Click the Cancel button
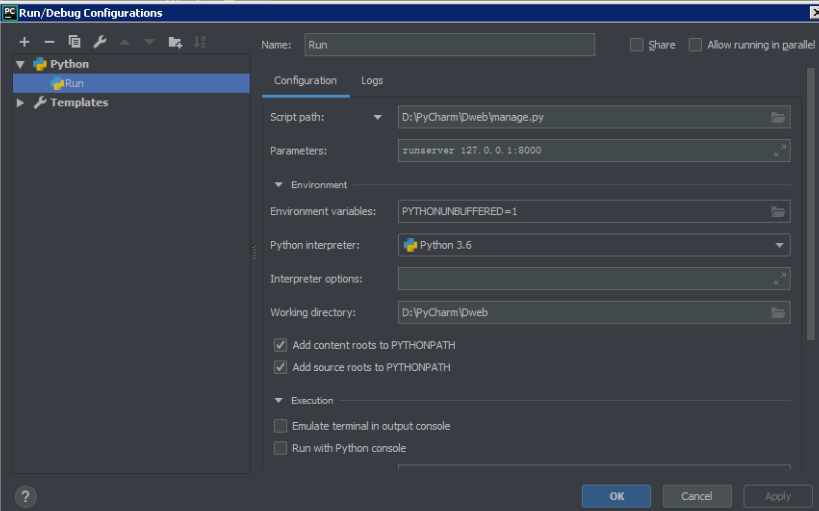819x511 pixels. (x=696, y=496)
